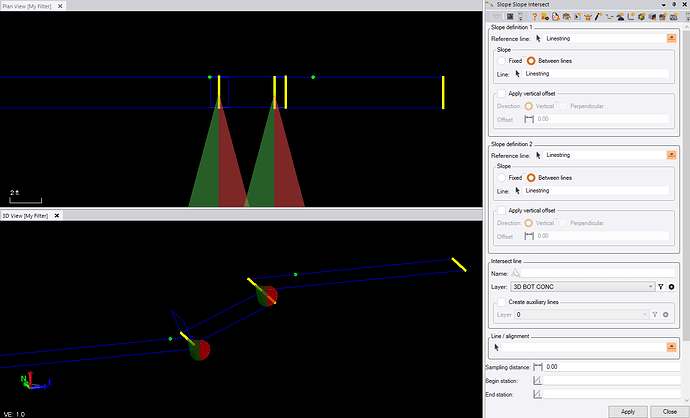Click the filter icon beside 3D BOT CONC layer
The width and height of the screenshot is (690, 418).
pyautogui.click(x=661, y=286)
